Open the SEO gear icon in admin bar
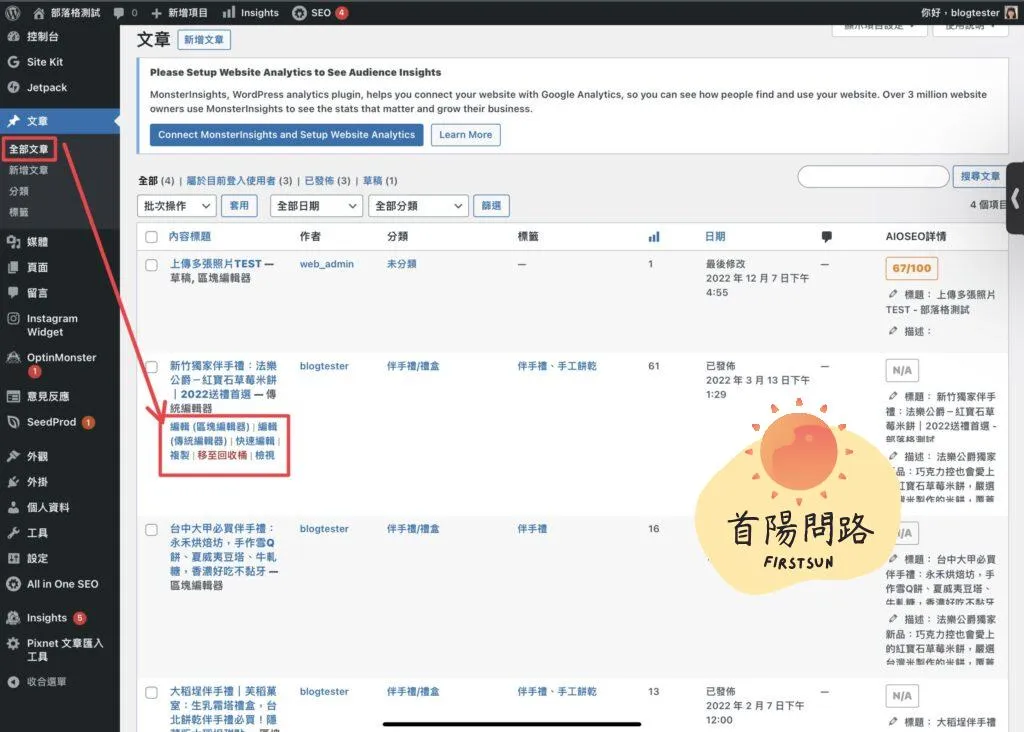This screenshot has height=732, width=1024. point(299,13)
